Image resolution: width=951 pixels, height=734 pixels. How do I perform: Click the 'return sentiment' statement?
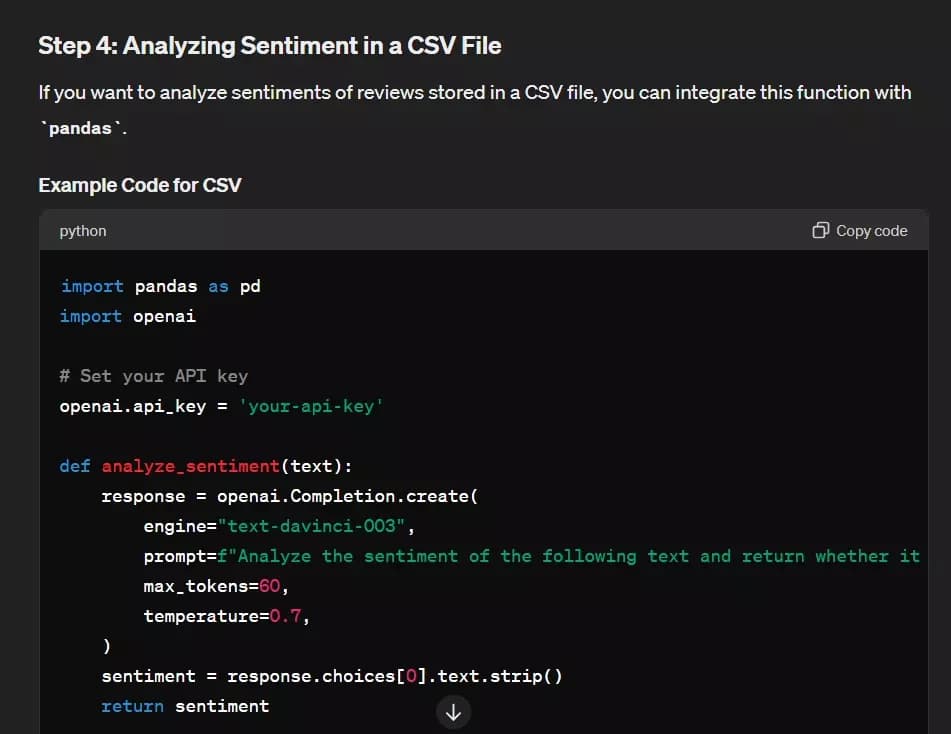(x=184, y=706)
